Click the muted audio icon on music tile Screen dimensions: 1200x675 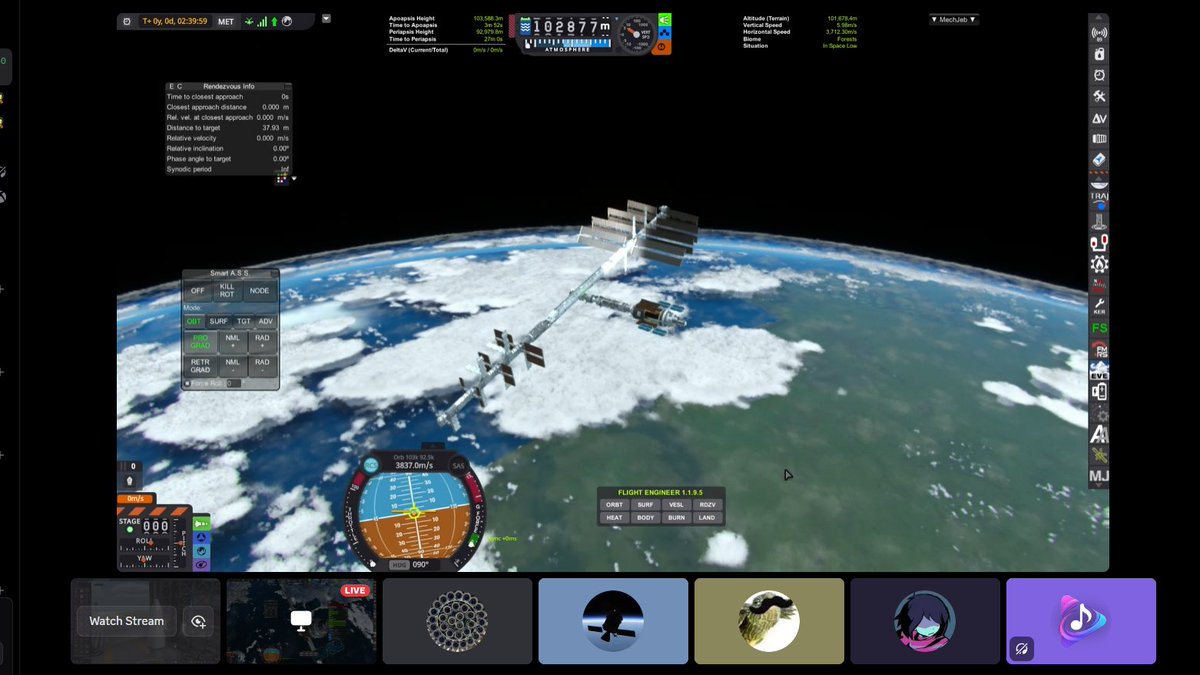pyautogui.click(x=1021, y=649)
